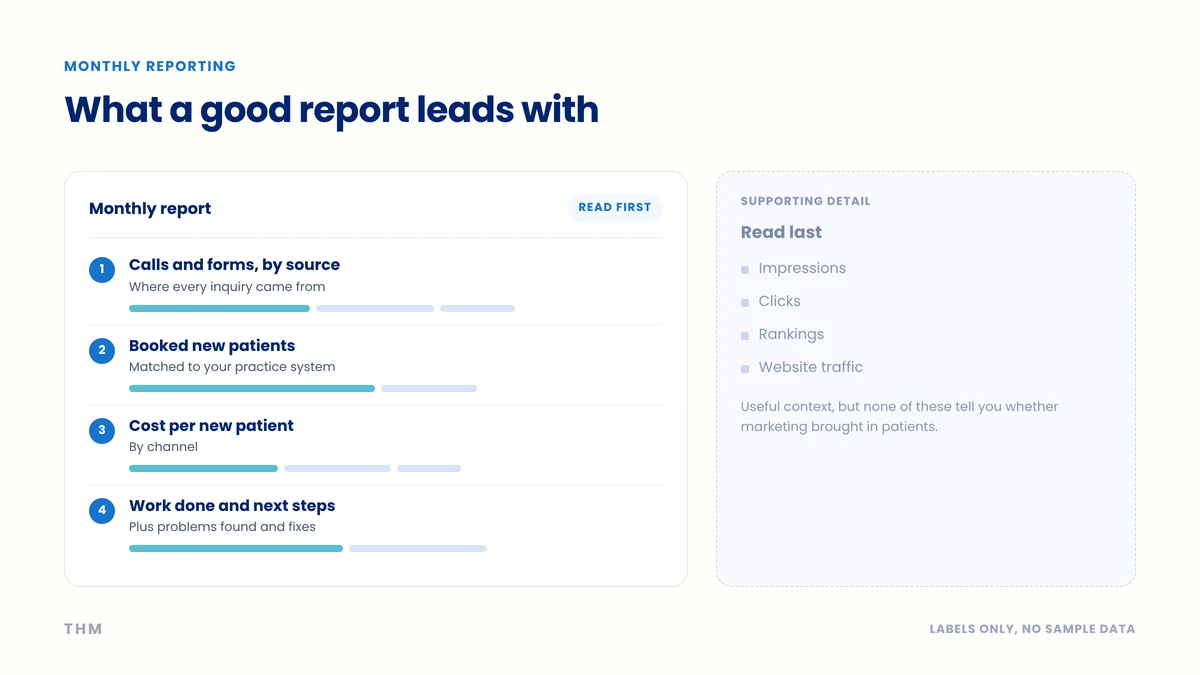Click 'Clicks' list item

pos(779,301)
